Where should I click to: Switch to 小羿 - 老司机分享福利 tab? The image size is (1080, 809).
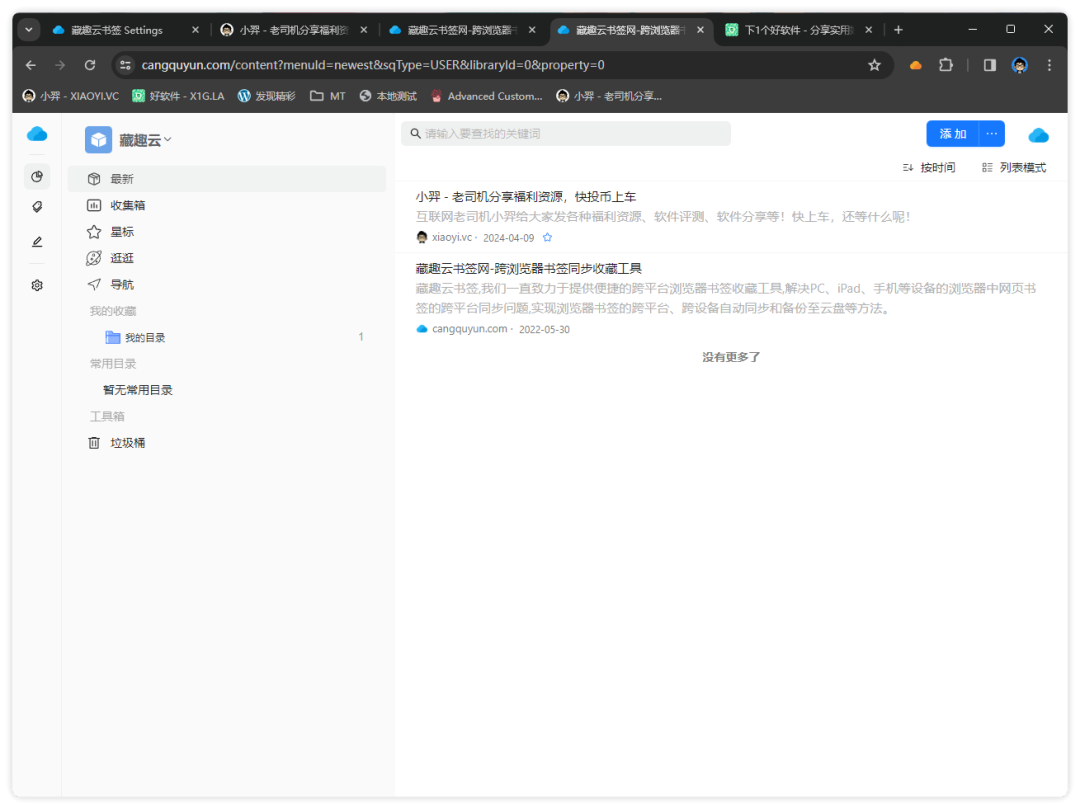point(294,30)
